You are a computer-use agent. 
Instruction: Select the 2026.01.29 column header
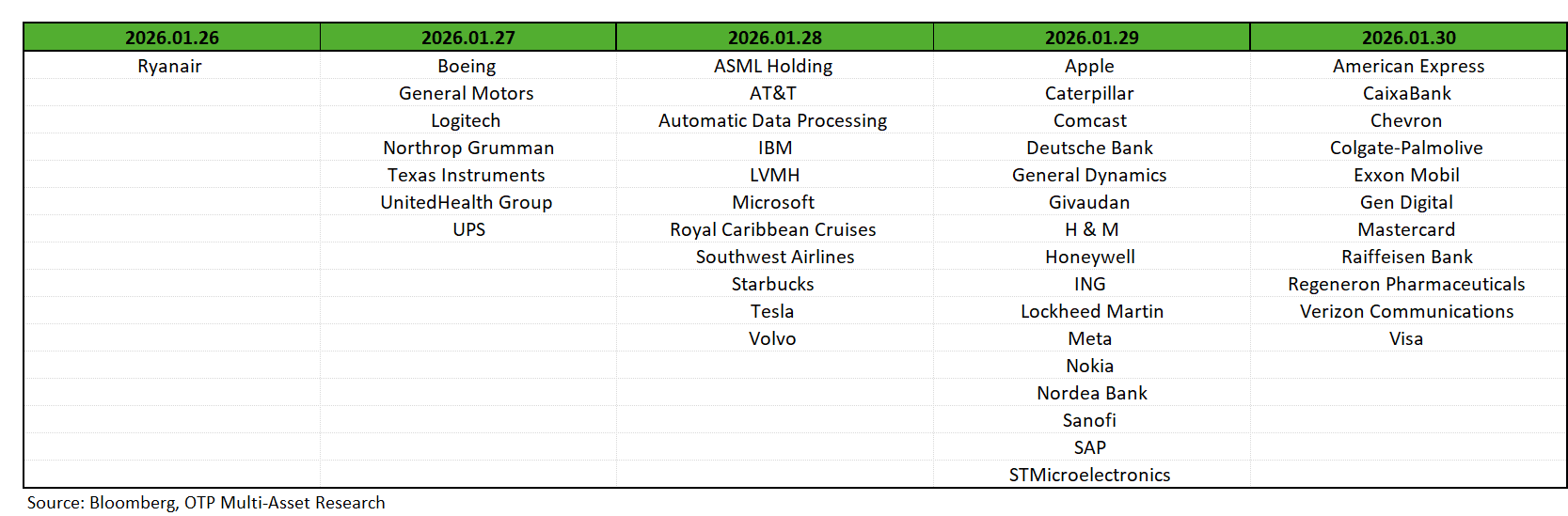(x=1092, y=38)
